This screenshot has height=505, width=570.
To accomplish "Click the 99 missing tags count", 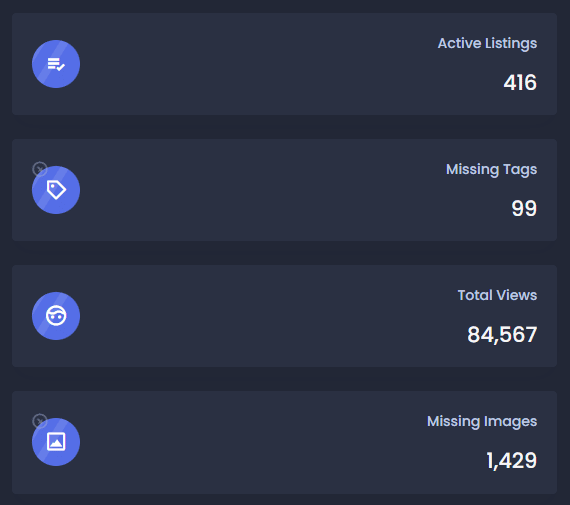I will tap(524, 208).
